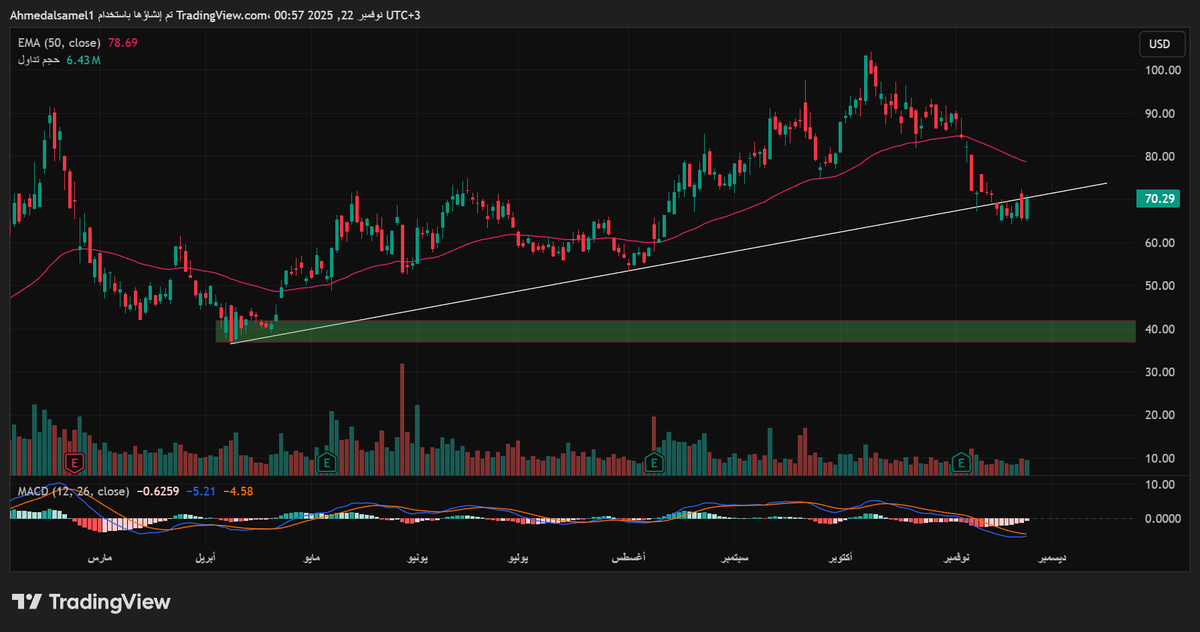This screenshot has height=632, width=1200.
Task: Click the volume value 6.43 M
Action: (83, 61)
